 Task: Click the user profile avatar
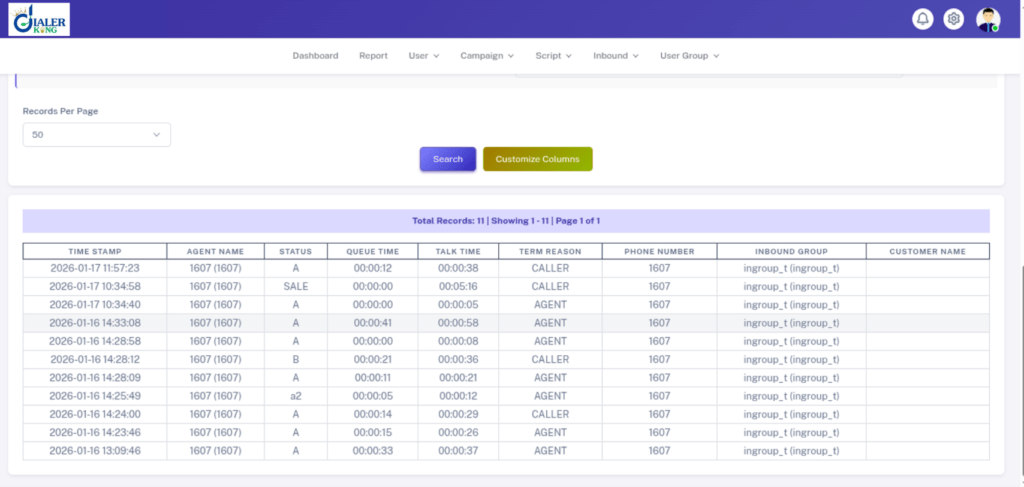[988, 20]
